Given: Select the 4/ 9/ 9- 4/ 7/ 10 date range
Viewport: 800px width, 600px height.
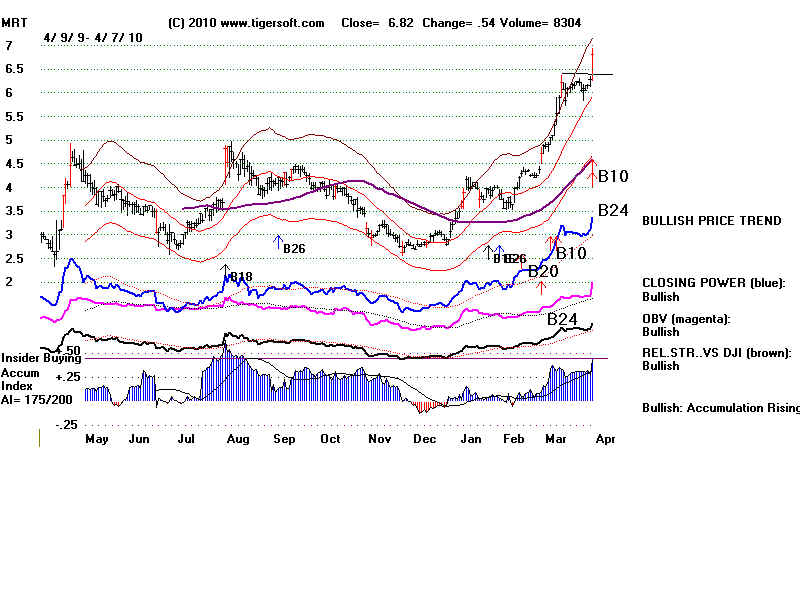Looking at the screenshot, I should [93, 38].
